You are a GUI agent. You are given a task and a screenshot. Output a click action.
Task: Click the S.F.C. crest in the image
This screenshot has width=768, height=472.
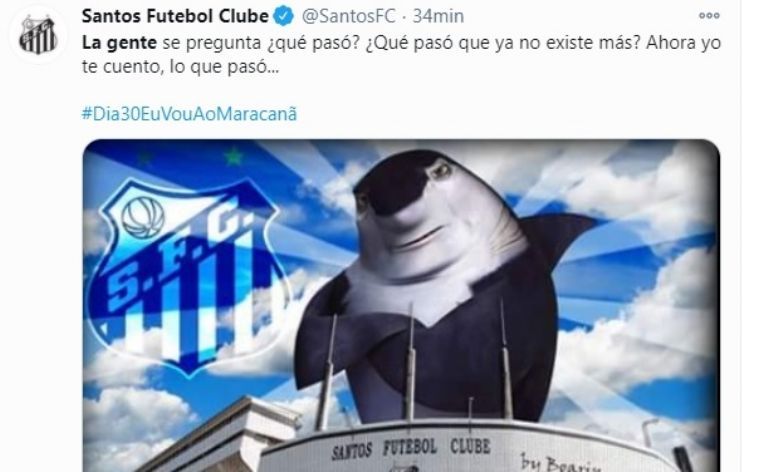[x=185, y=276]
